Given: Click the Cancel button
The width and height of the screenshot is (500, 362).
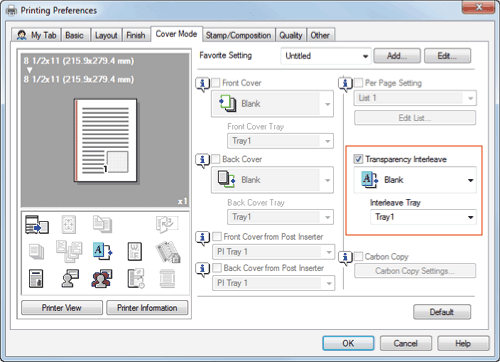Looking at the screenshot, I should click(406, 343).
